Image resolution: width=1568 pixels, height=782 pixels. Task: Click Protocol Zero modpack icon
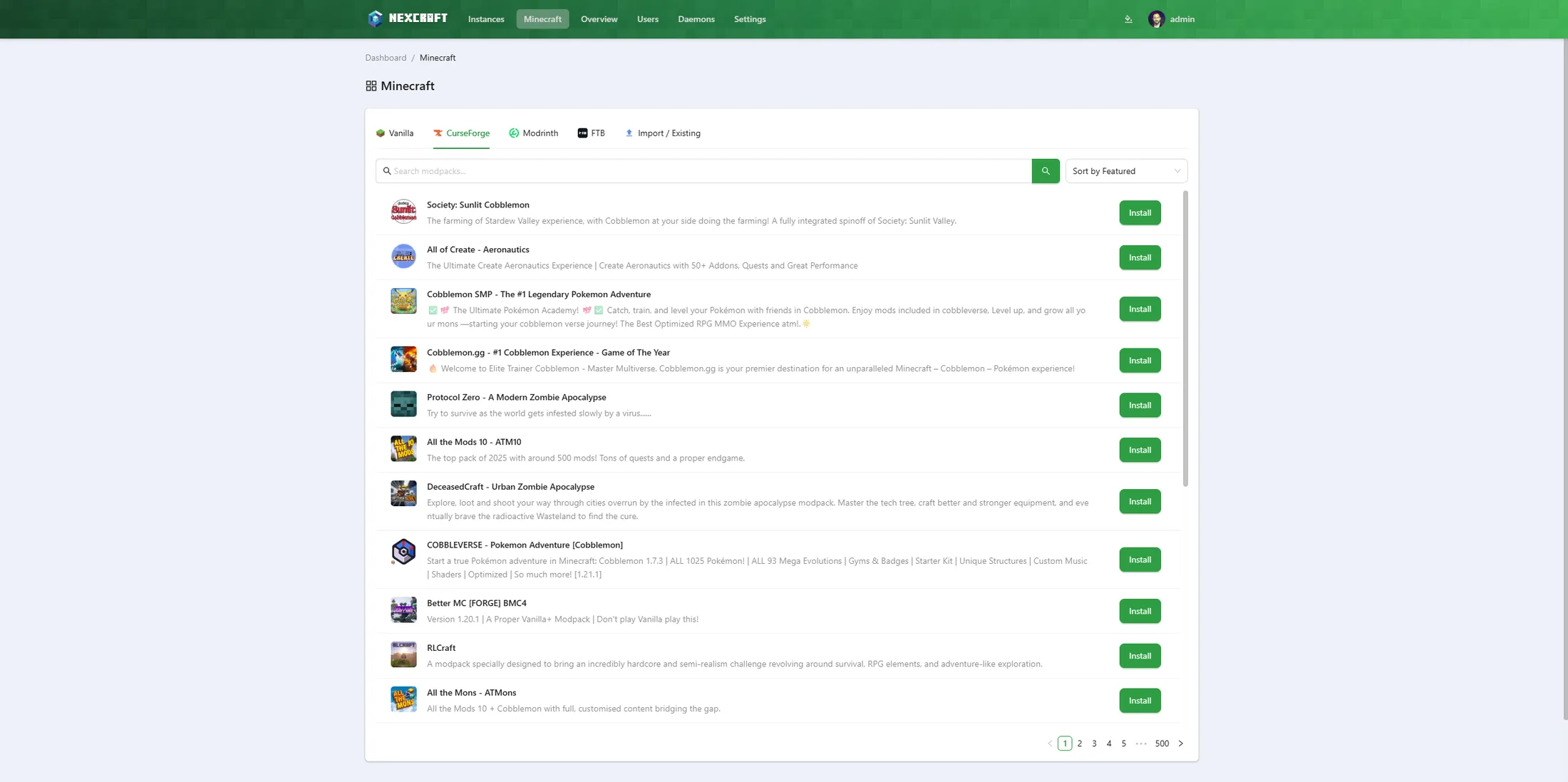[x=403, y=404]
